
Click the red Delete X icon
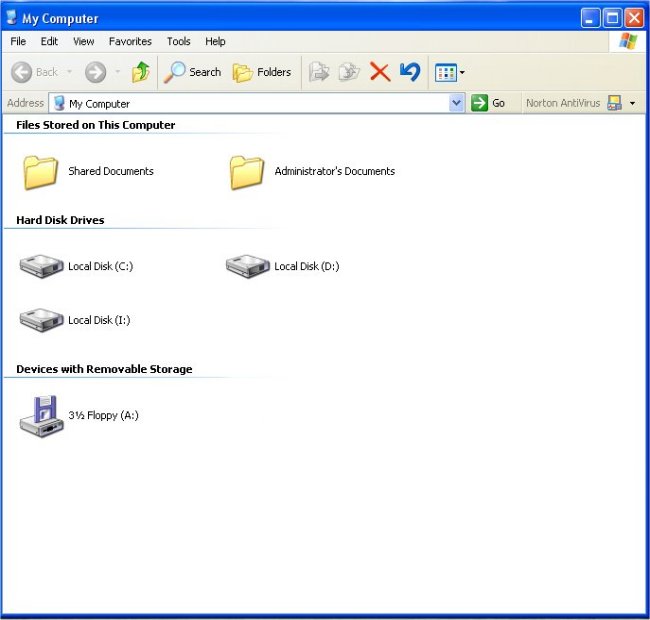[x=380, y=72]
